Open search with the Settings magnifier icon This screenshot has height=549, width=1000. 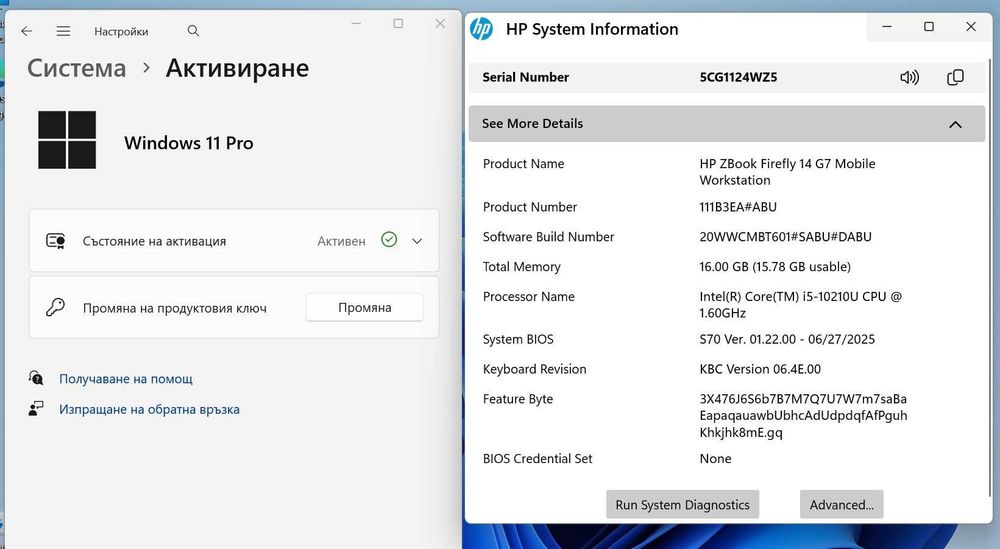coord(193,31)
